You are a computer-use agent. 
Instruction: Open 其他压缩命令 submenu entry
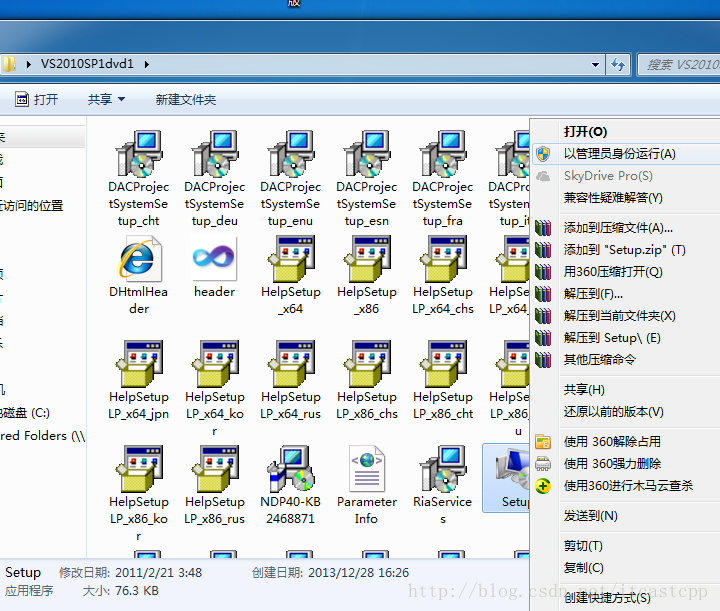(x=599, y=359)
